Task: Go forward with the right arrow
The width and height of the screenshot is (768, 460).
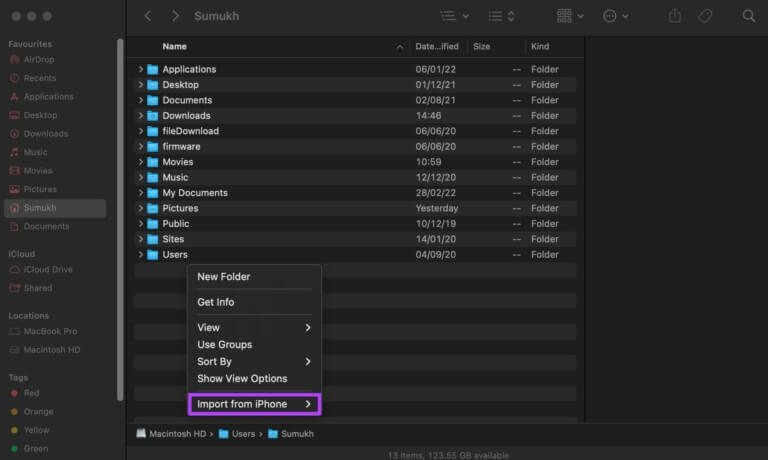Action: (175, 16)
